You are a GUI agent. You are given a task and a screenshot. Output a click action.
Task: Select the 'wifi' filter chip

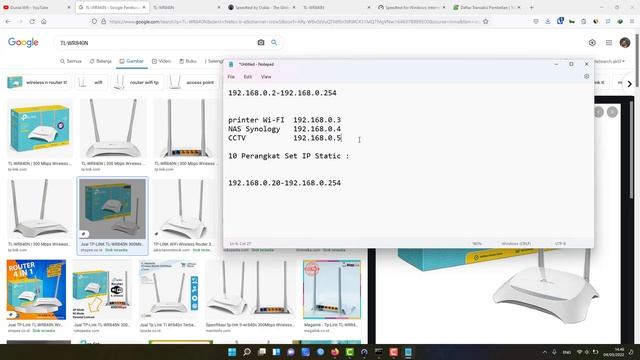point(91,82)
